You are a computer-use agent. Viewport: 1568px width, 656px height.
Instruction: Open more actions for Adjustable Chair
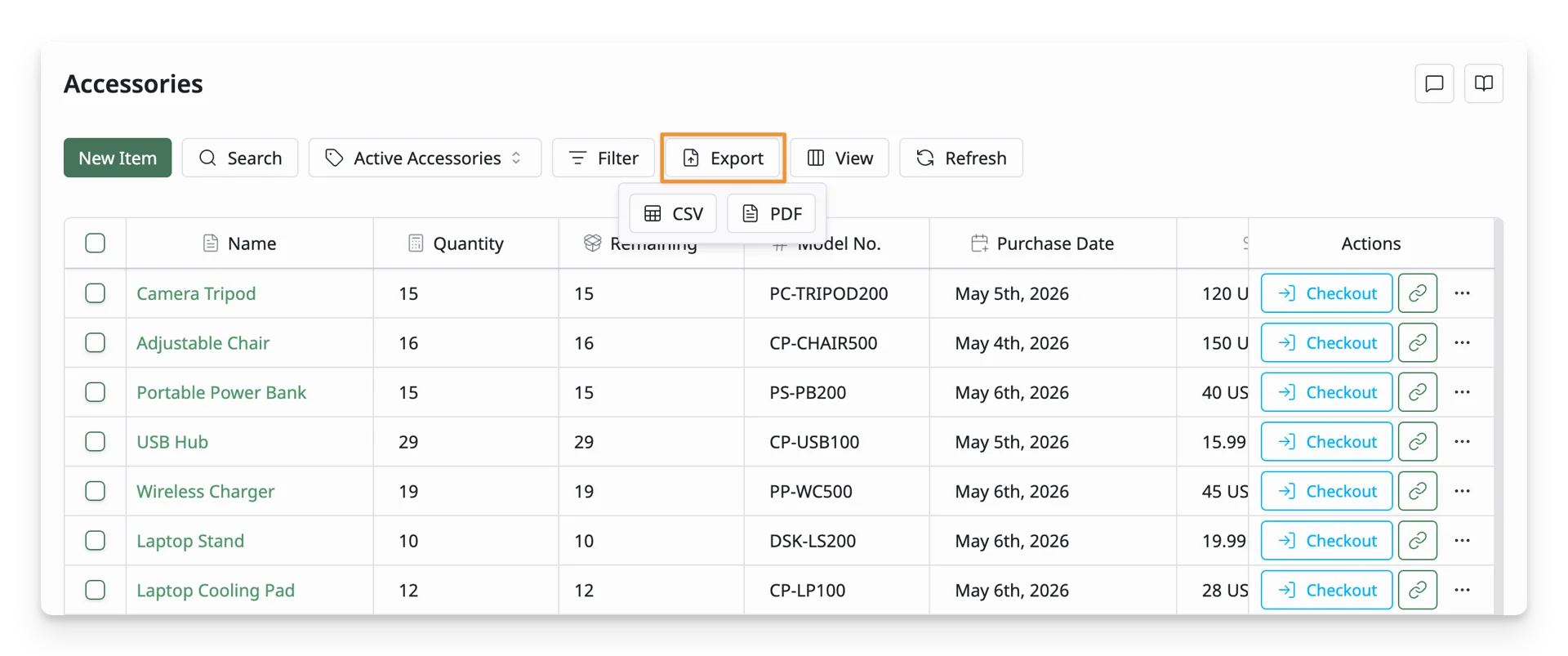1462,343
